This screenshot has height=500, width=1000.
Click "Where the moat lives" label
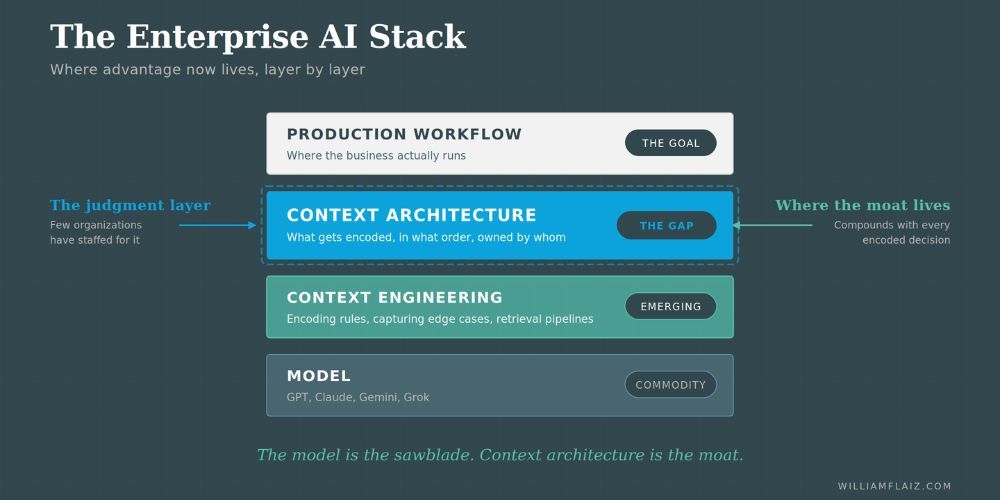[x=862, y=205]
